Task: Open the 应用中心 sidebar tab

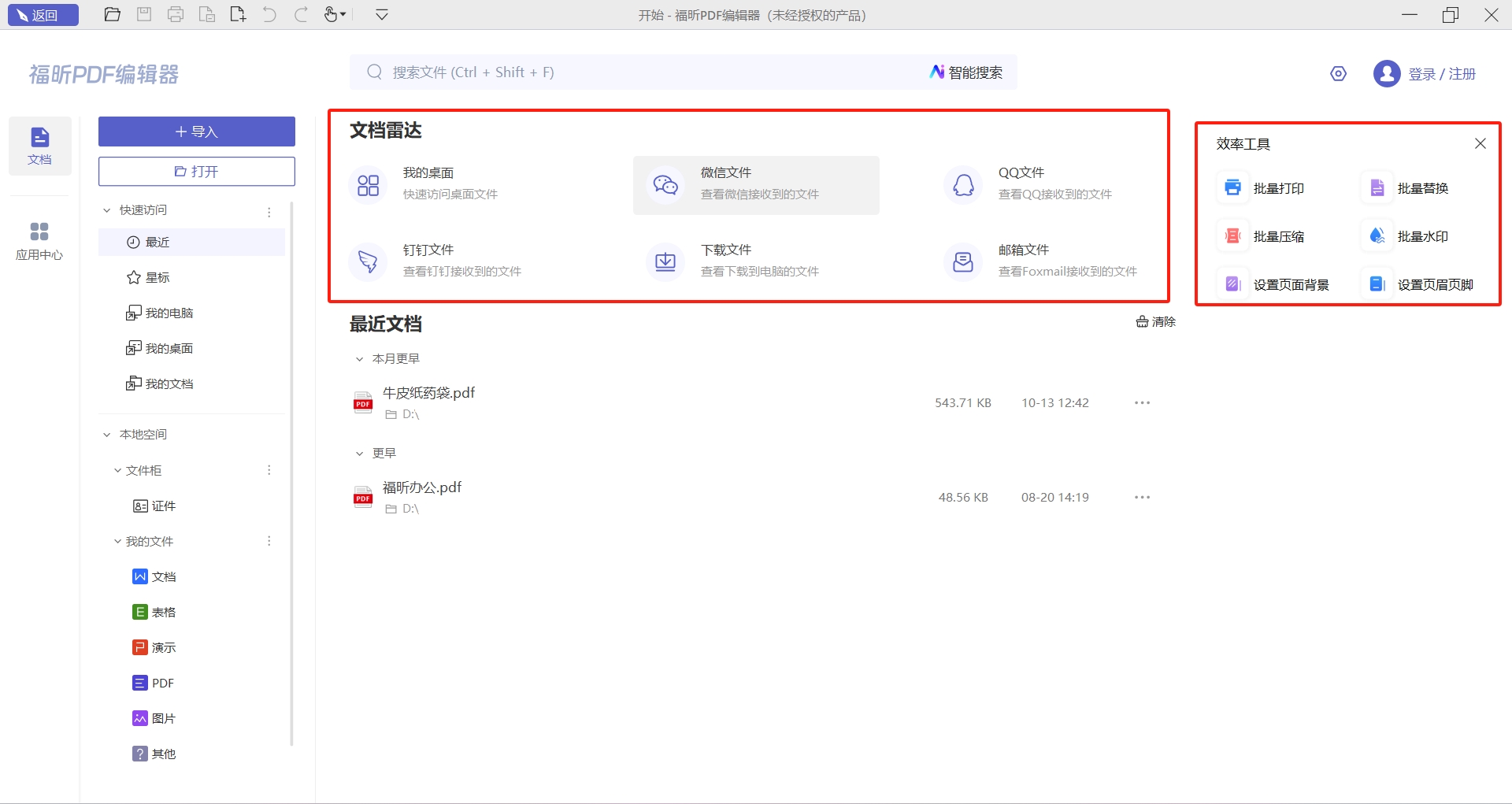Action: click(39, 241)
